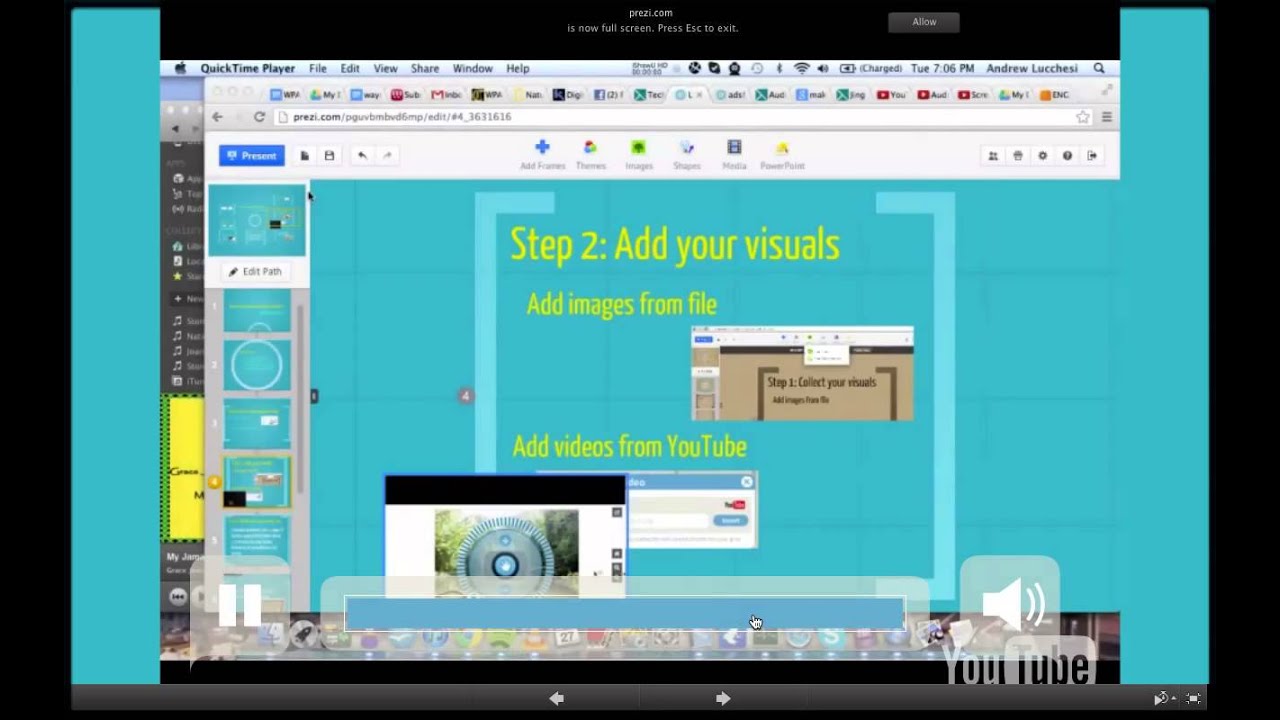Open the PowerPoint import tool
The width and height of the screenshot is (1280, 720).
pos(782,155)
